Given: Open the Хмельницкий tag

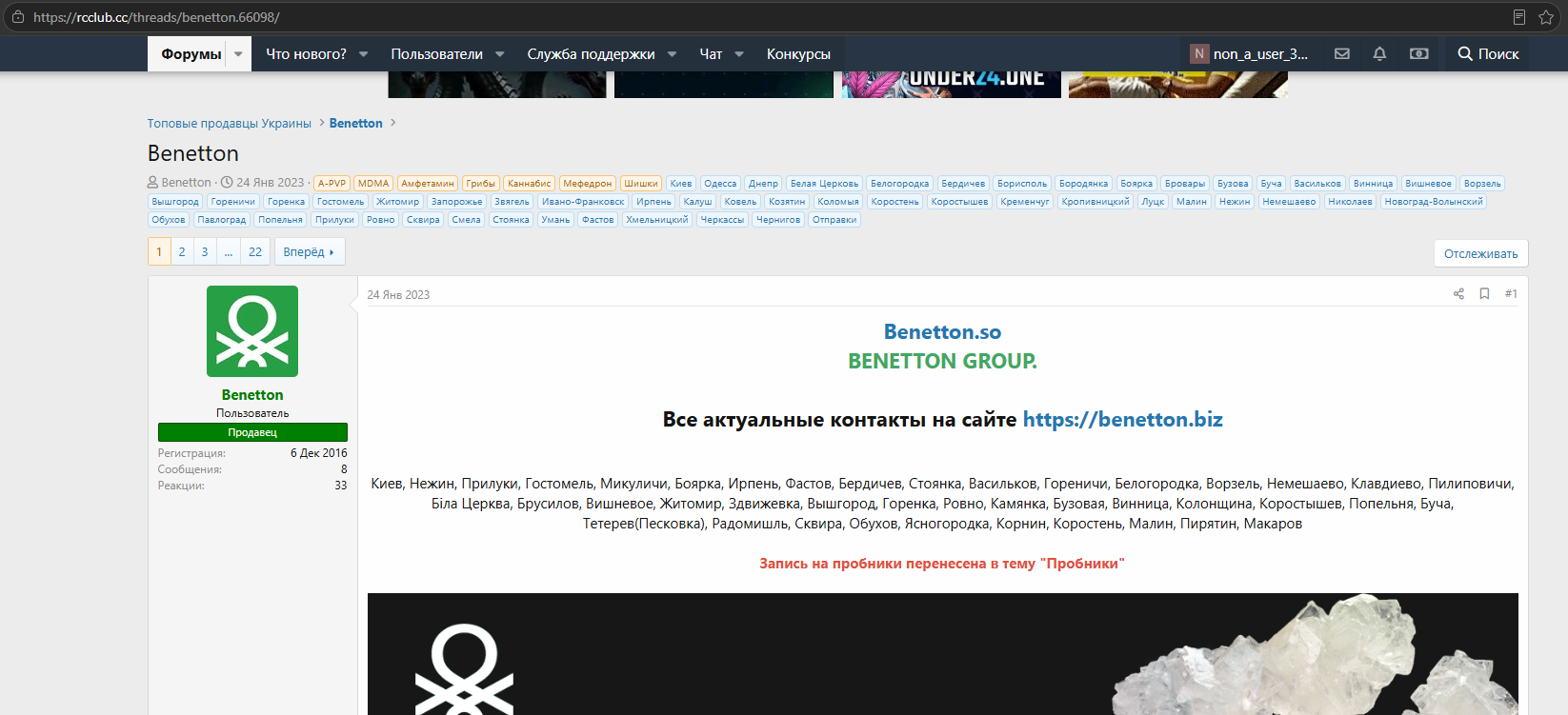Looking at the screenshot, I should 656,220.
